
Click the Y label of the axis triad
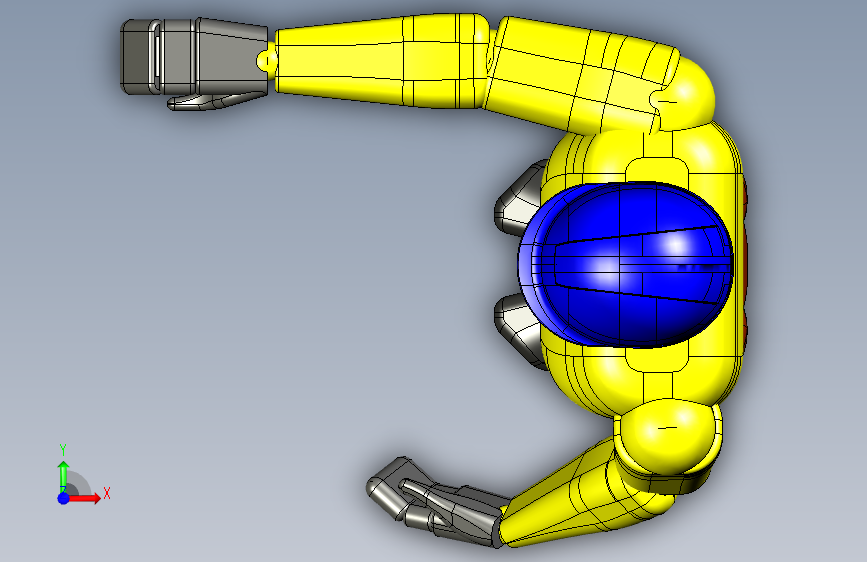click(63, 449)
